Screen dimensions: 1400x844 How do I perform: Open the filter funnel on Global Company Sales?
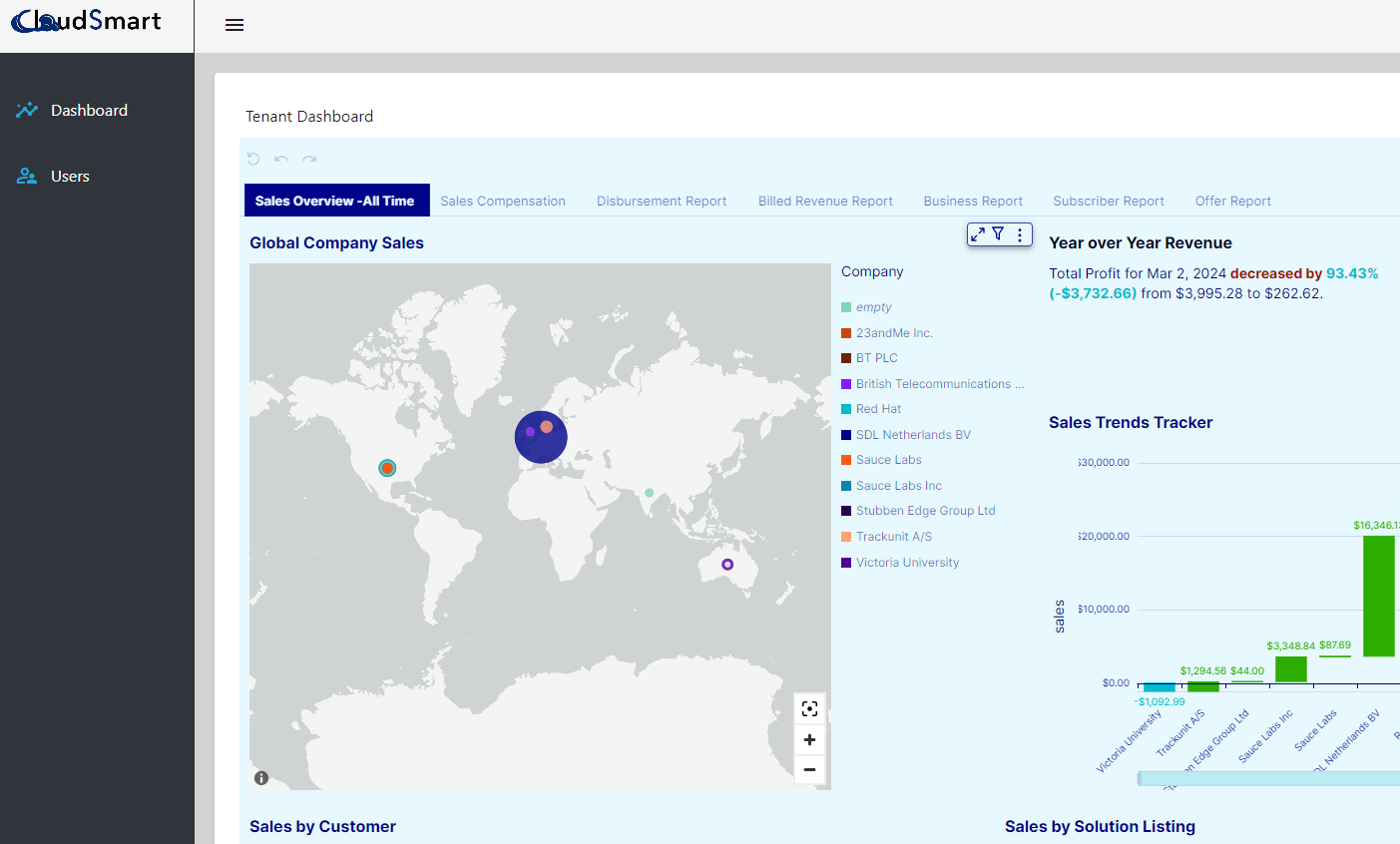(x=998, y=233)
